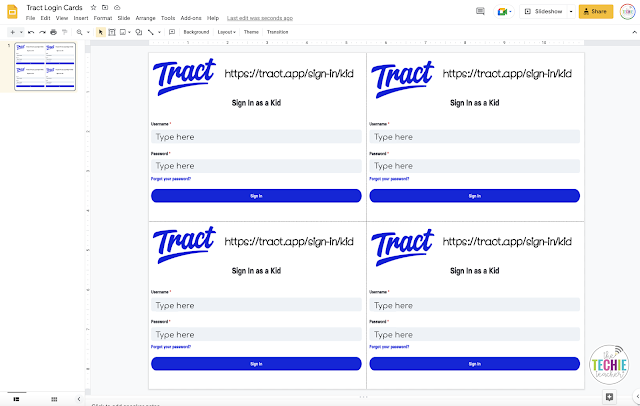
Task: Open the Layout dropdown
Action: click(227, 32)
